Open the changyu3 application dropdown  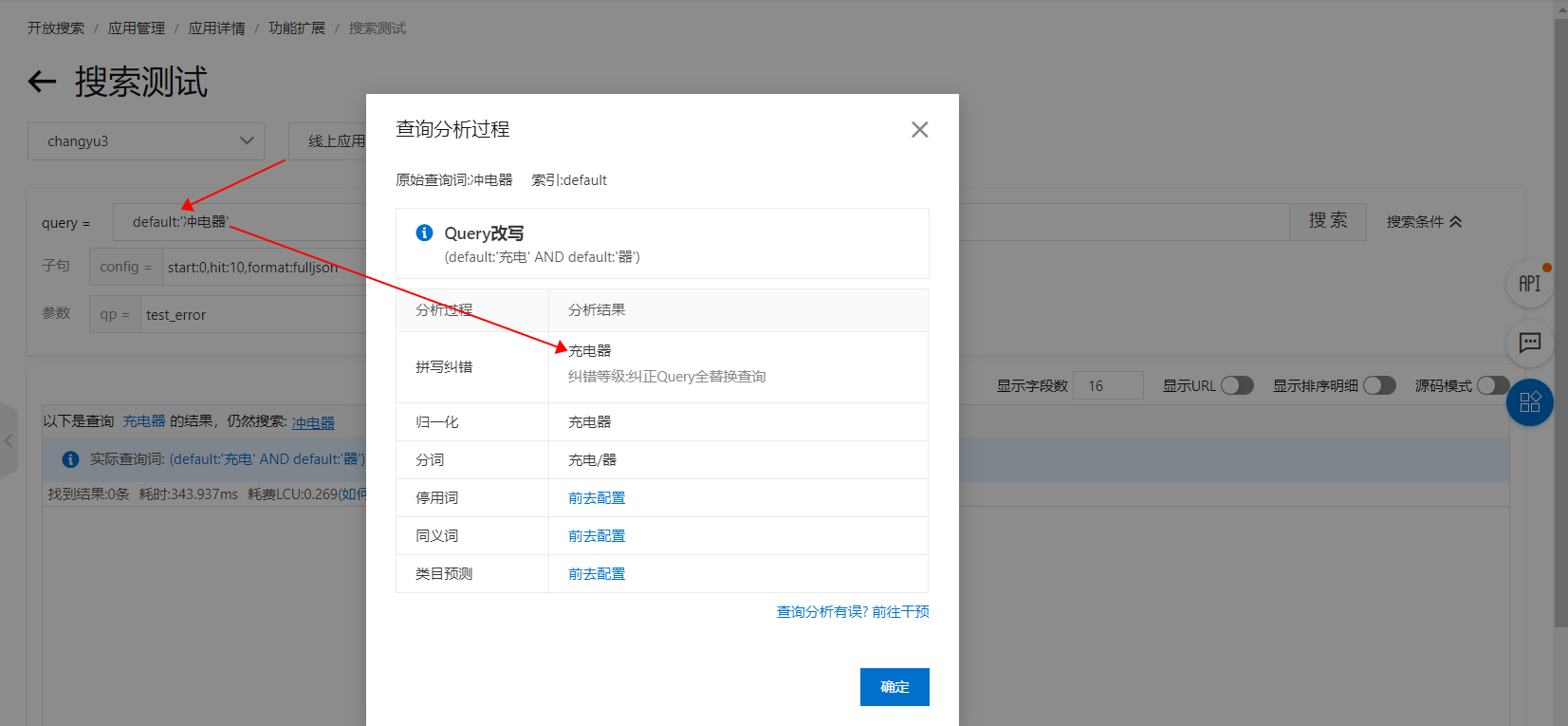(146, 141)
